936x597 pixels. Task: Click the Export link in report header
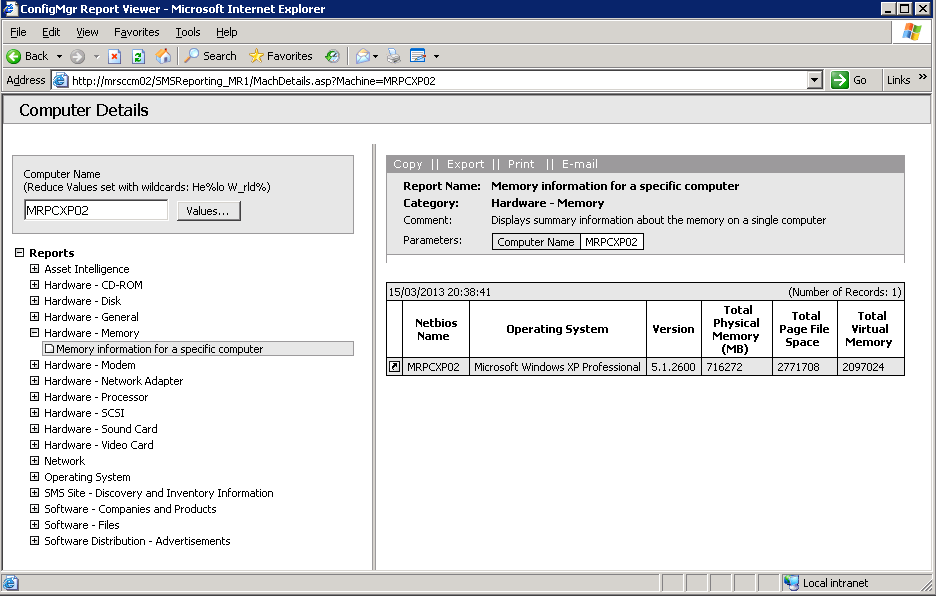[x=465, y=164]
